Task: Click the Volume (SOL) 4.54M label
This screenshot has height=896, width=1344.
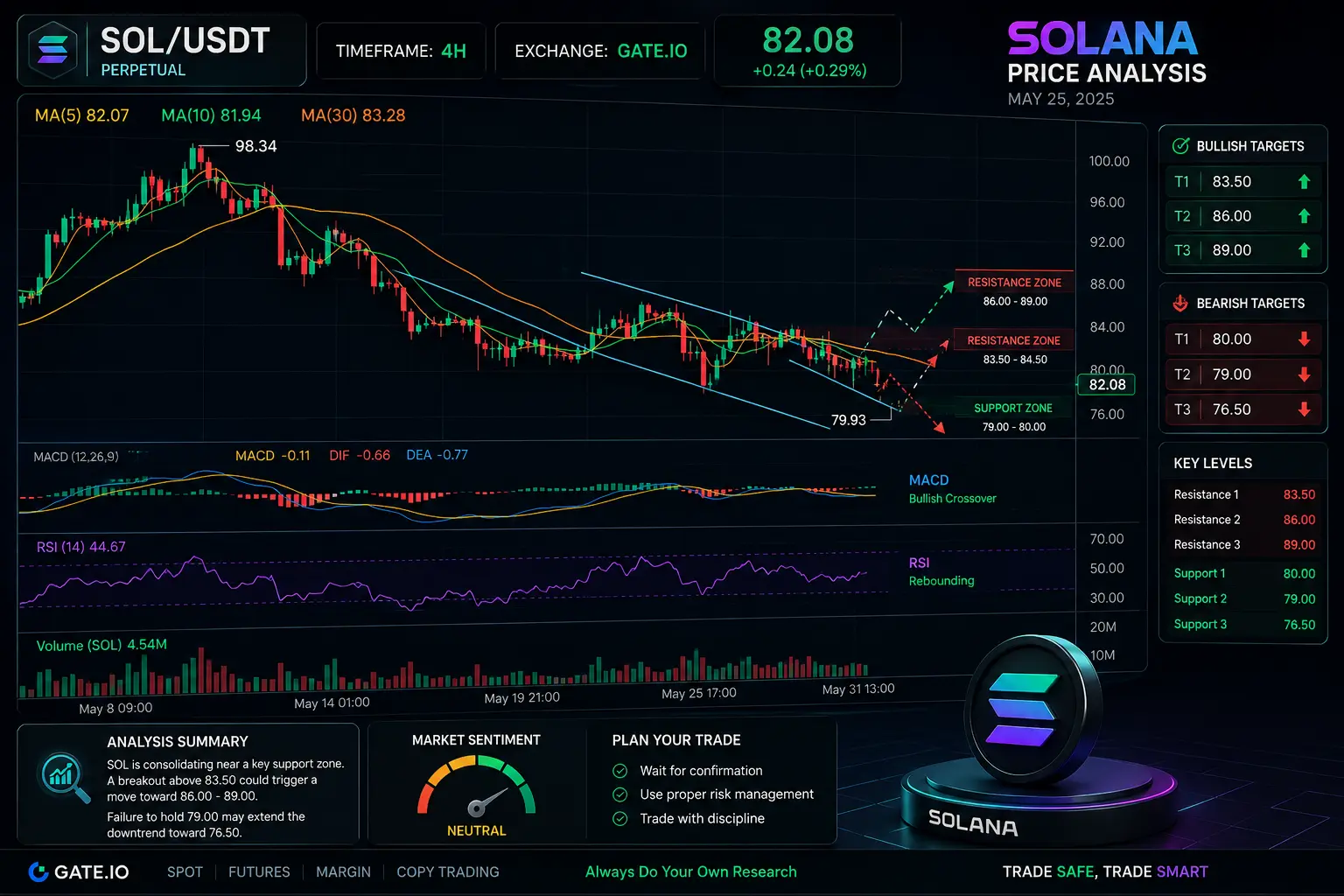Action: pos(101,645)
